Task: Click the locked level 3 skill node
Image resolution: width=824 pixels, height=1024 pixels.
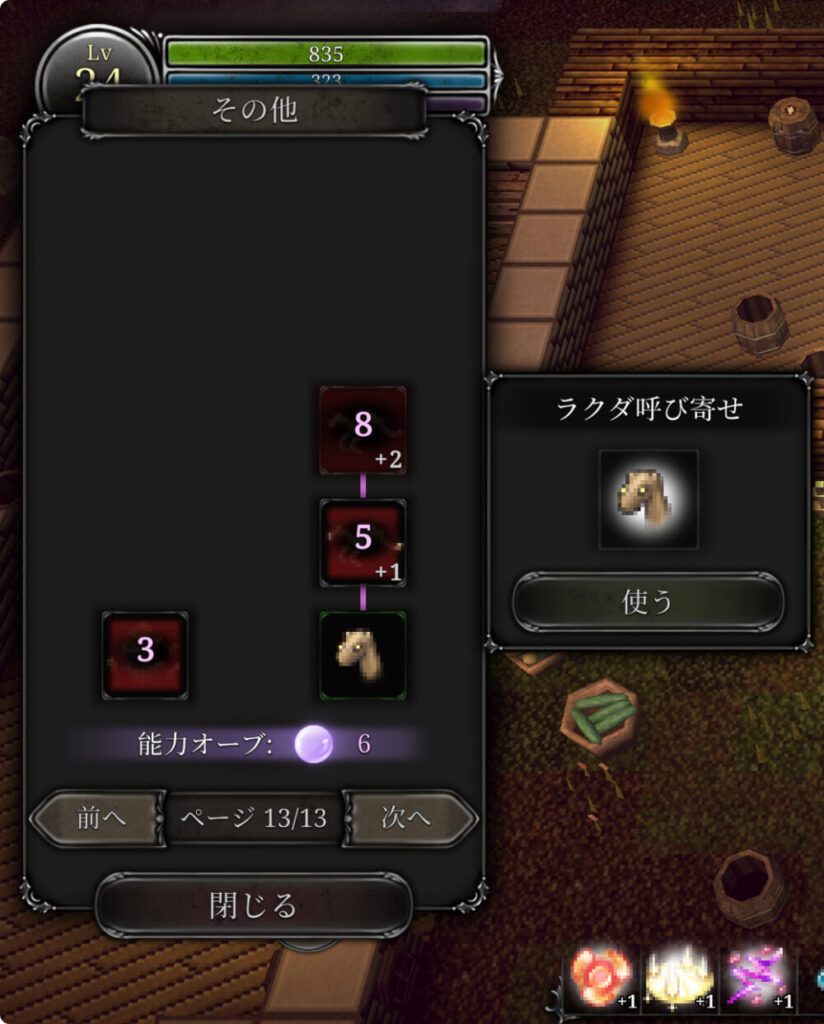Action: click(145, 656)
